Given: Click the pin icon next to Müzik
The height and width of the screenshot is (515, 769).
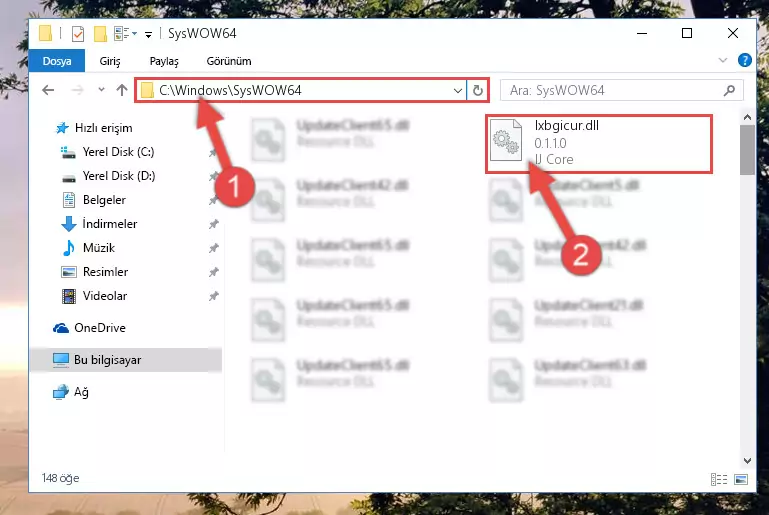Looking at the screenshot, I should [x=213, y=248].
